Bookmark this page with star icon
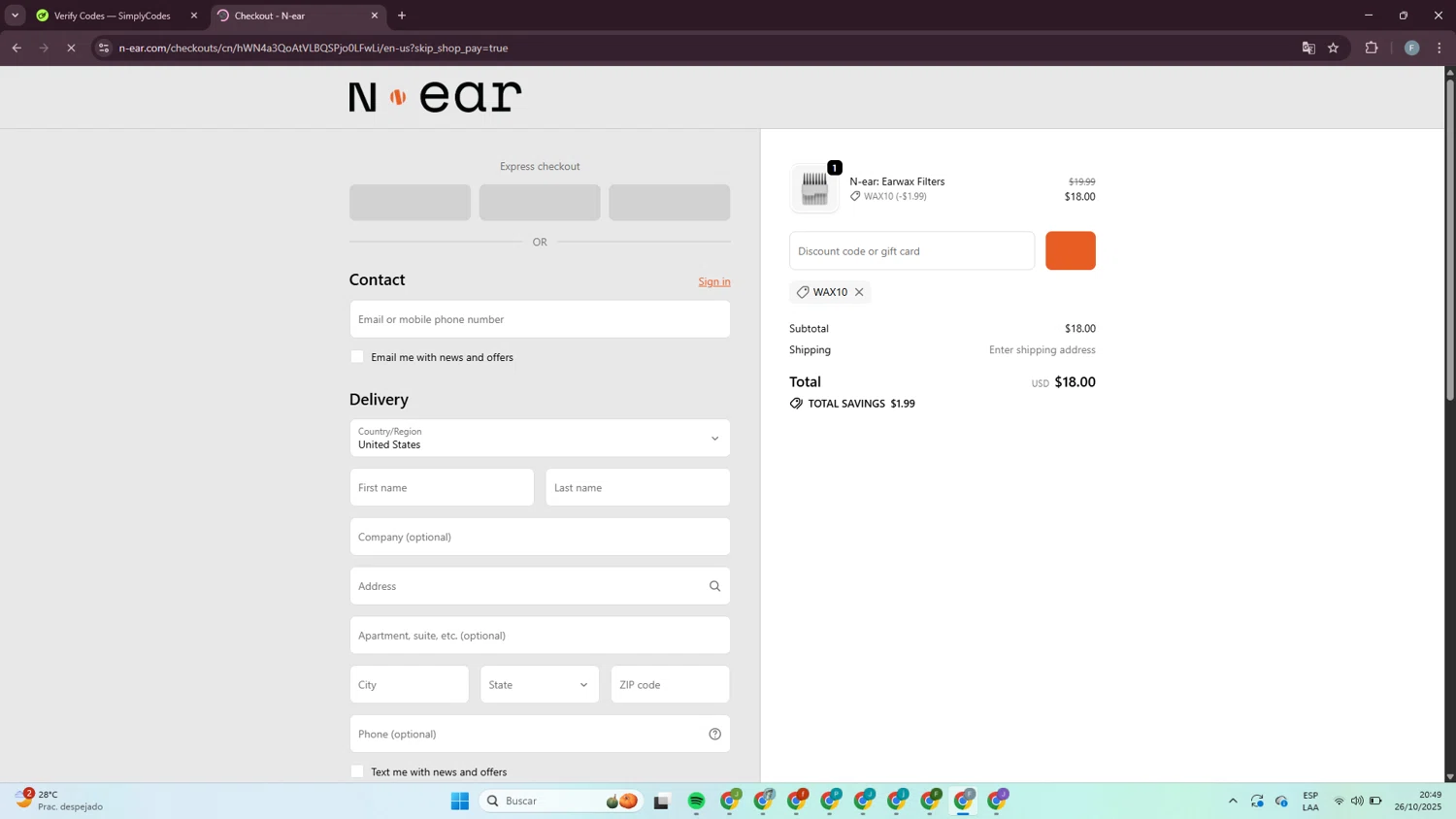1456x819 pixels. 1334,48
